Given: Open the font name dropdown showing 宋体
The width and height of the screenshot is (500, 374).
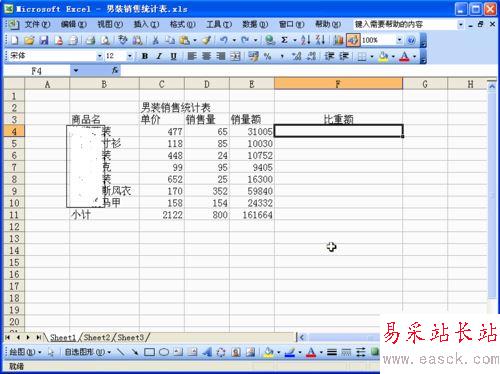Looking at the screenshot, I should click(x=99, y=56).
